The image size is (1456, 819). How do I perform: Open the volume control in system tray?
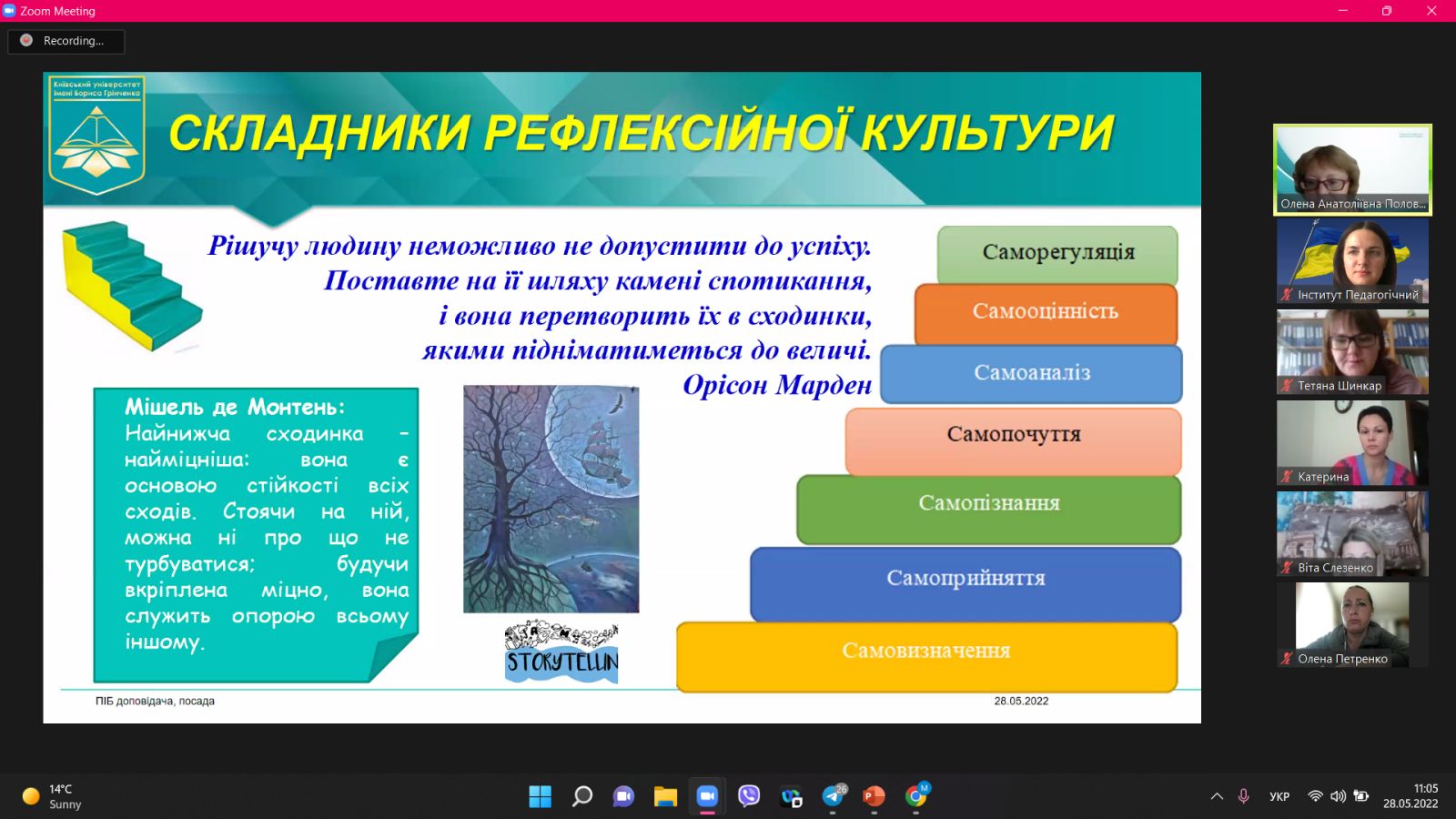pos(1338,796)
